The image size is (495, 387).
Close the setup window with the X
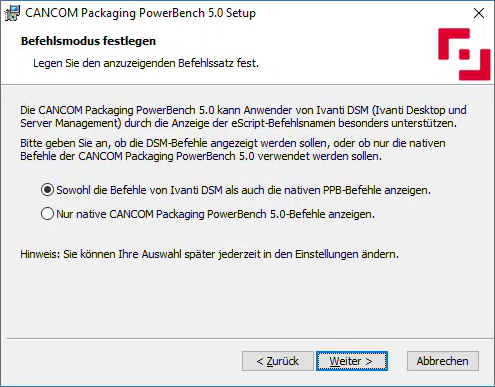479,13
